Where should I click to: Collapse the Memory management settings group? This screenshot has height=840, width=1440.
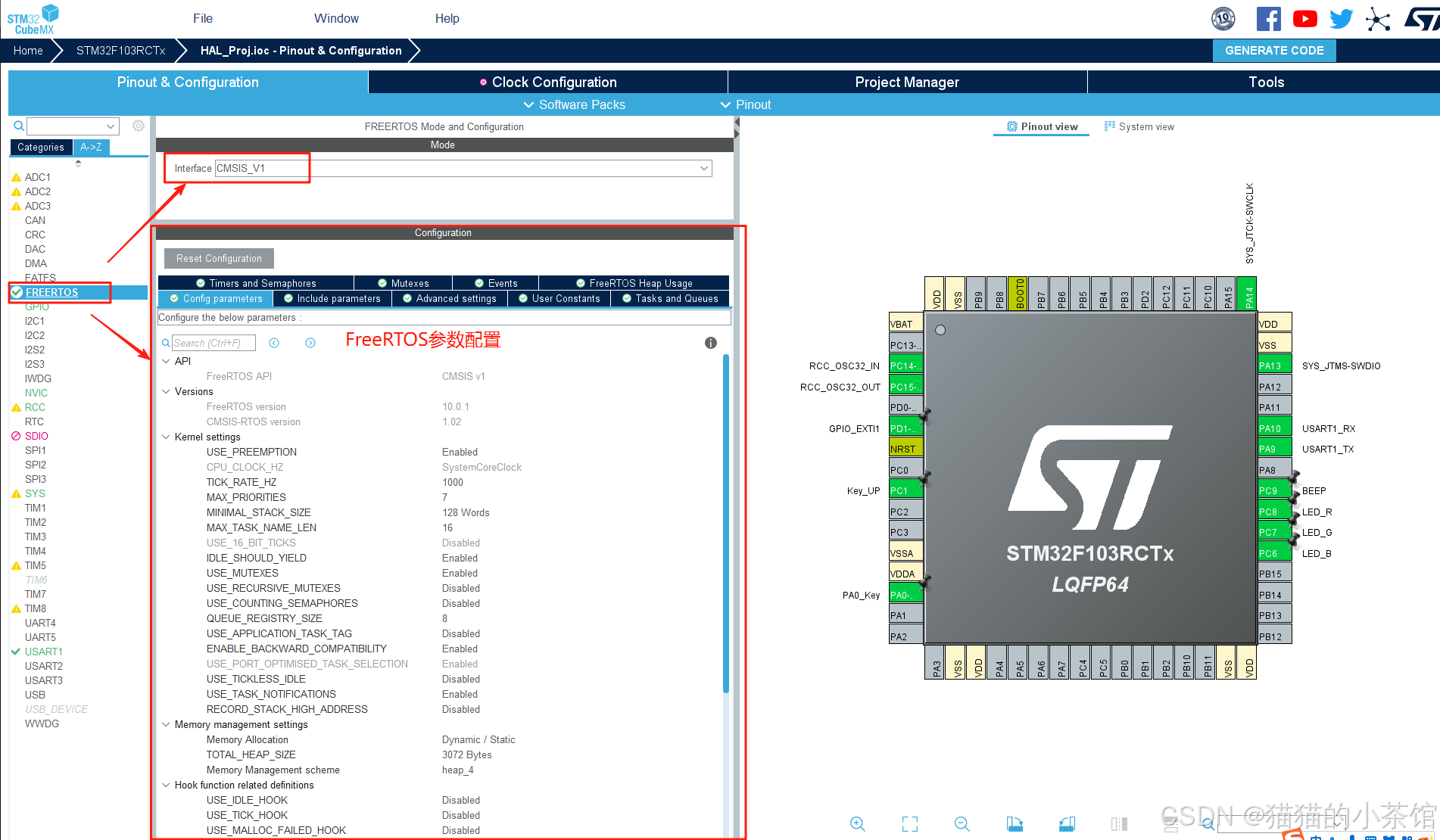[x=166, y=724]
